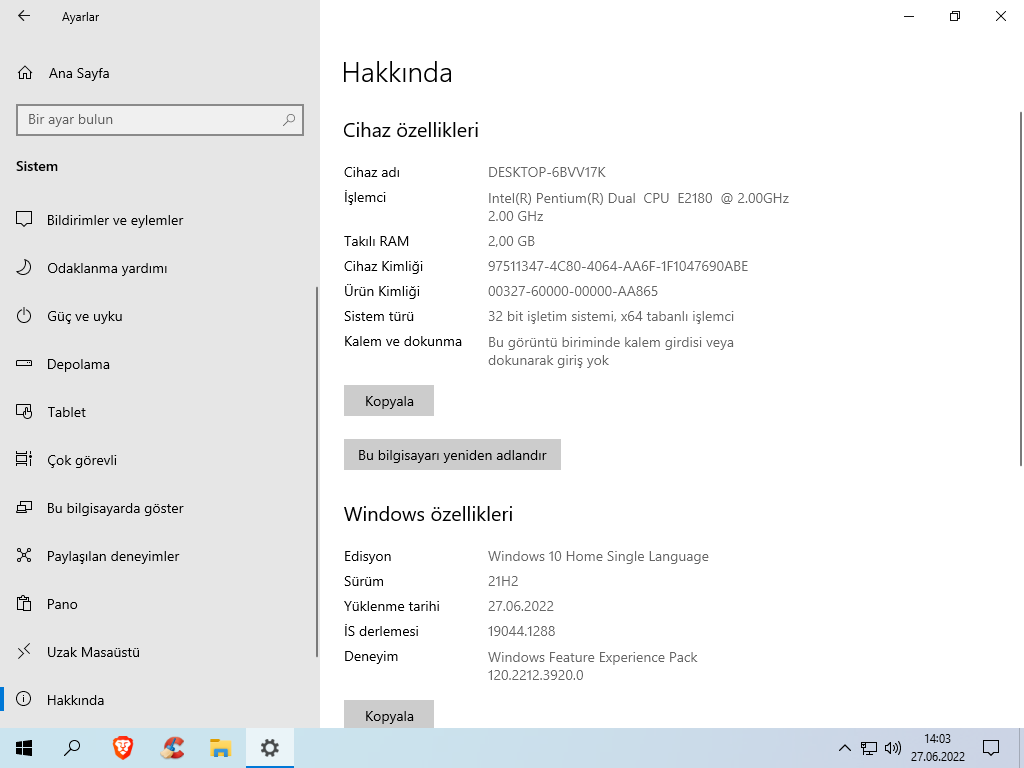Viewport: 1024px width, 768px height.
Task: Click the settings page vertical scrollbar
Action: (x=1021, y=289)
